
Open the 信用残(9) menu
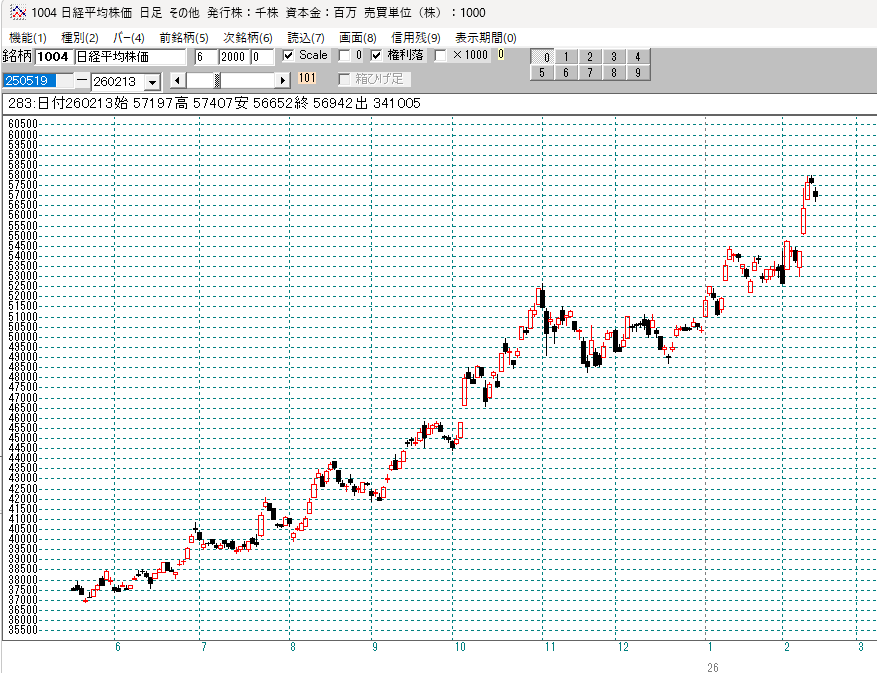click(x=415, y=37)
